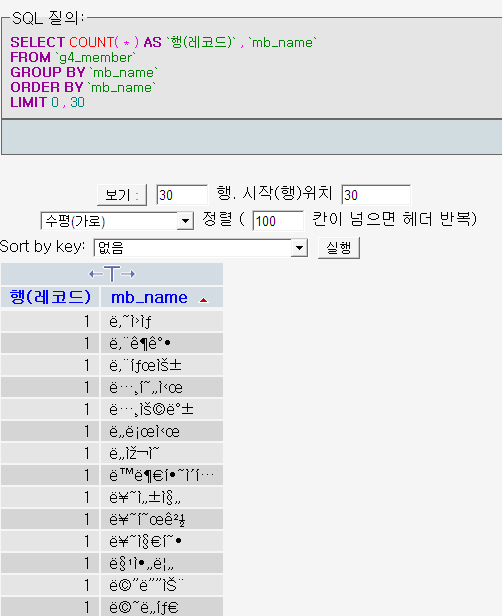Click the ORDER BY clause text
Viewport: 502px width, 616px height.
[47, 87]
